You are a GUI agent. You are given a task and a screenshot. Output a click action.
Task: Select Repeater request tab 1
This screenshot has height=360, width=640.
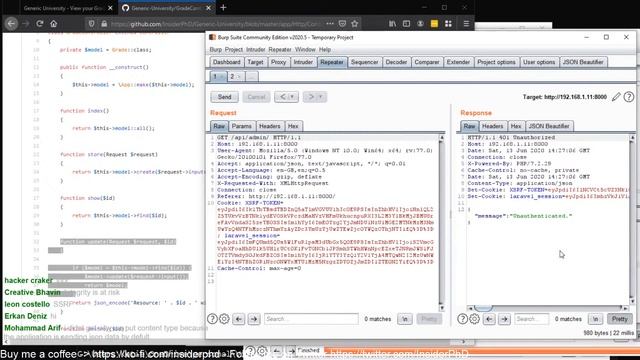tap(218, 76)
